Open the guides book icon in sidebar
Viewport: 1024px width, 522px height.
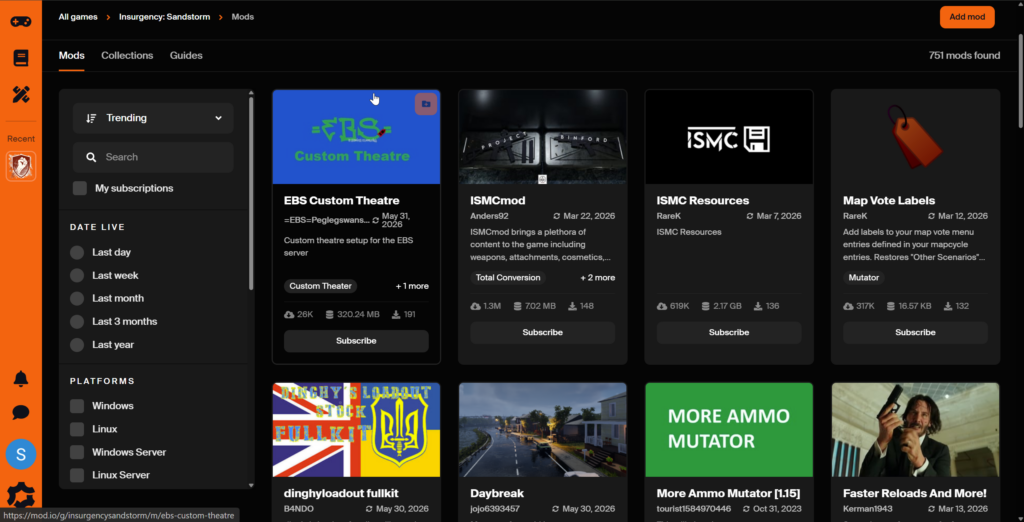pyautogui.click(x=21, y=57)
